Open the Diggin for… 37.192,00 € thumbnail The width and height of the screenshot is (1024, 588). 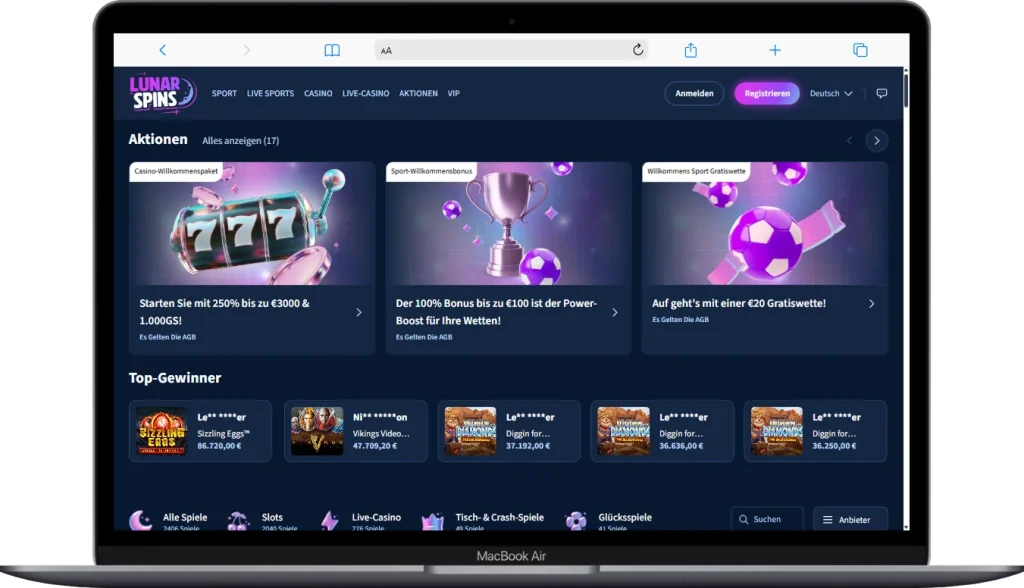pos(470,431)
